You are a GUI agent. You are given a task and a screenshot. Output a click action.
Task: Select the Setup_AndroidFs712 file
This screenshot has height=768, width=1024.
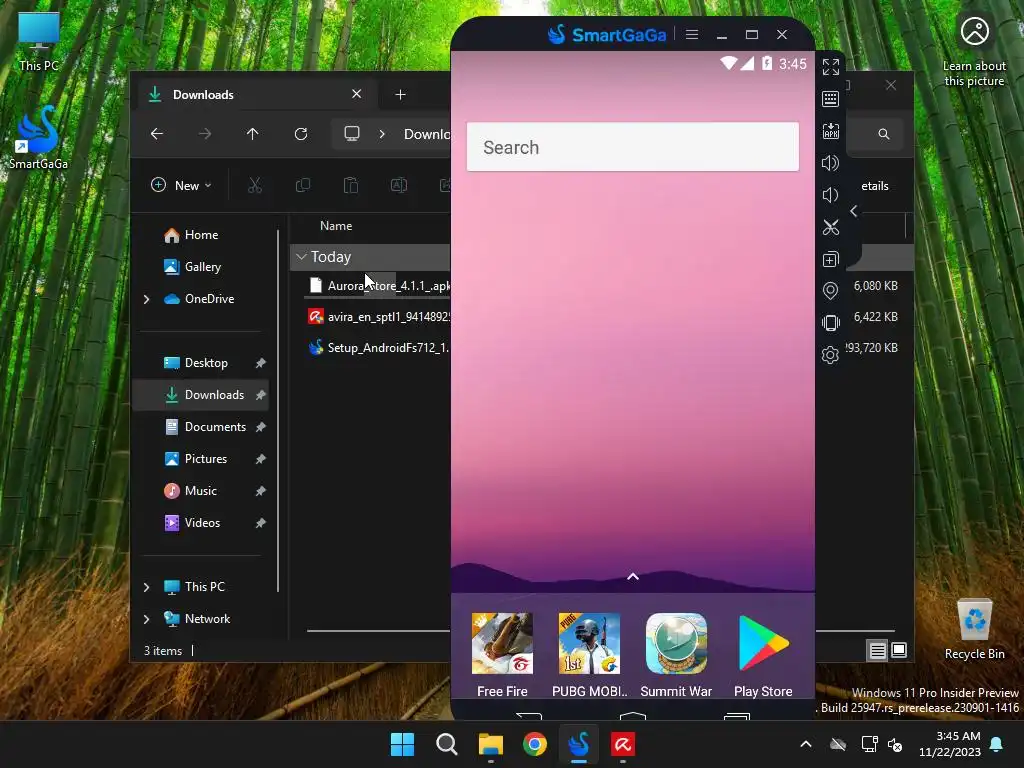pos(379,347)
